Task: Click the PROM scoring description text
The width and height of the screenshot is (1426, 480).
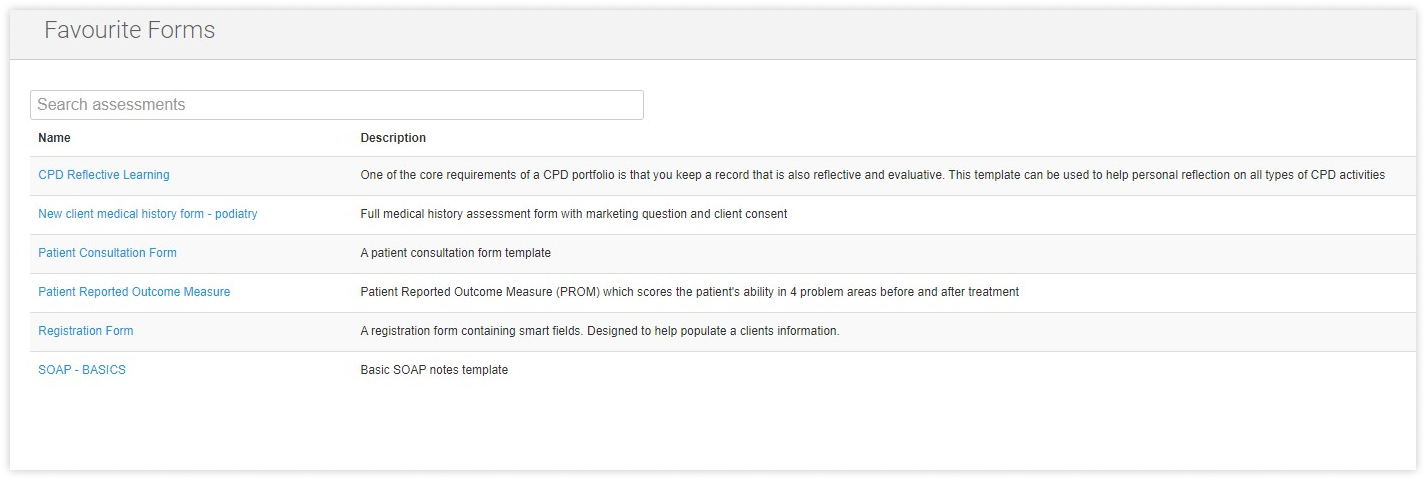Action: click(x=689, y=292)
